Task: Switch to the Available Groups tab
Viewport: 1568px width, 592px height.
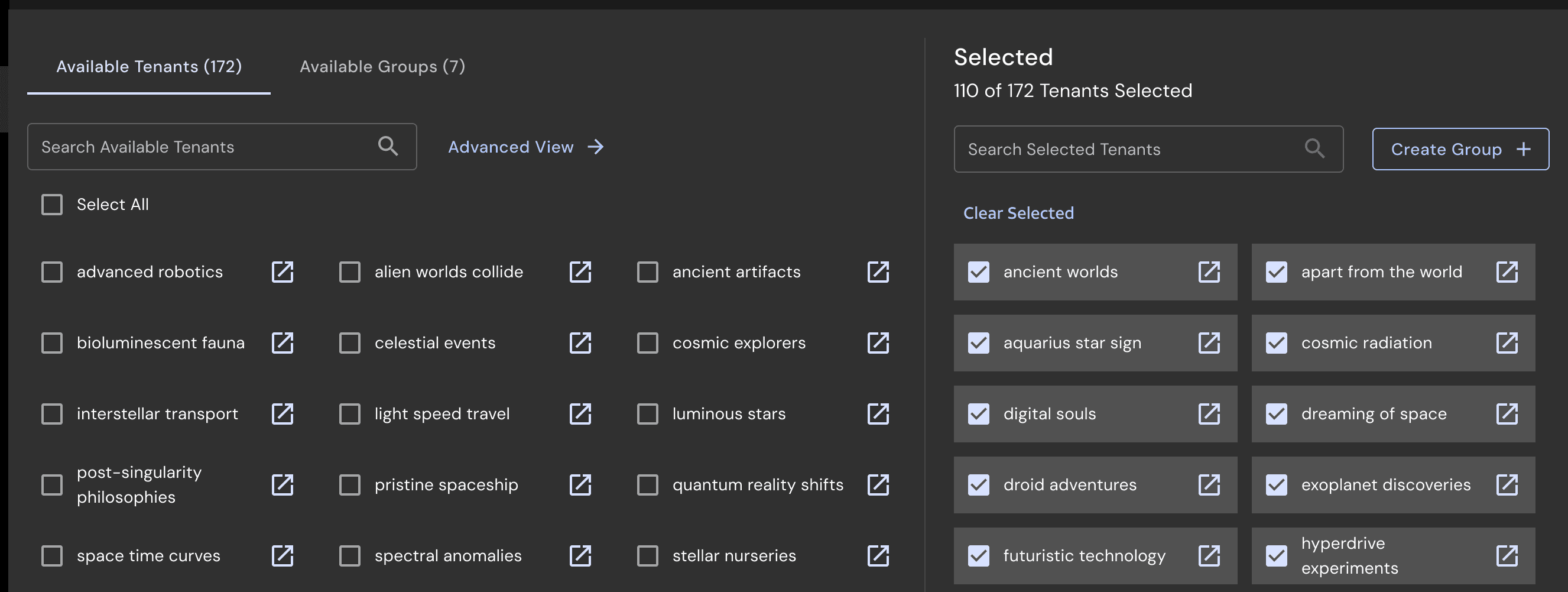Action: pyautogui.click(x=382, y=66)
